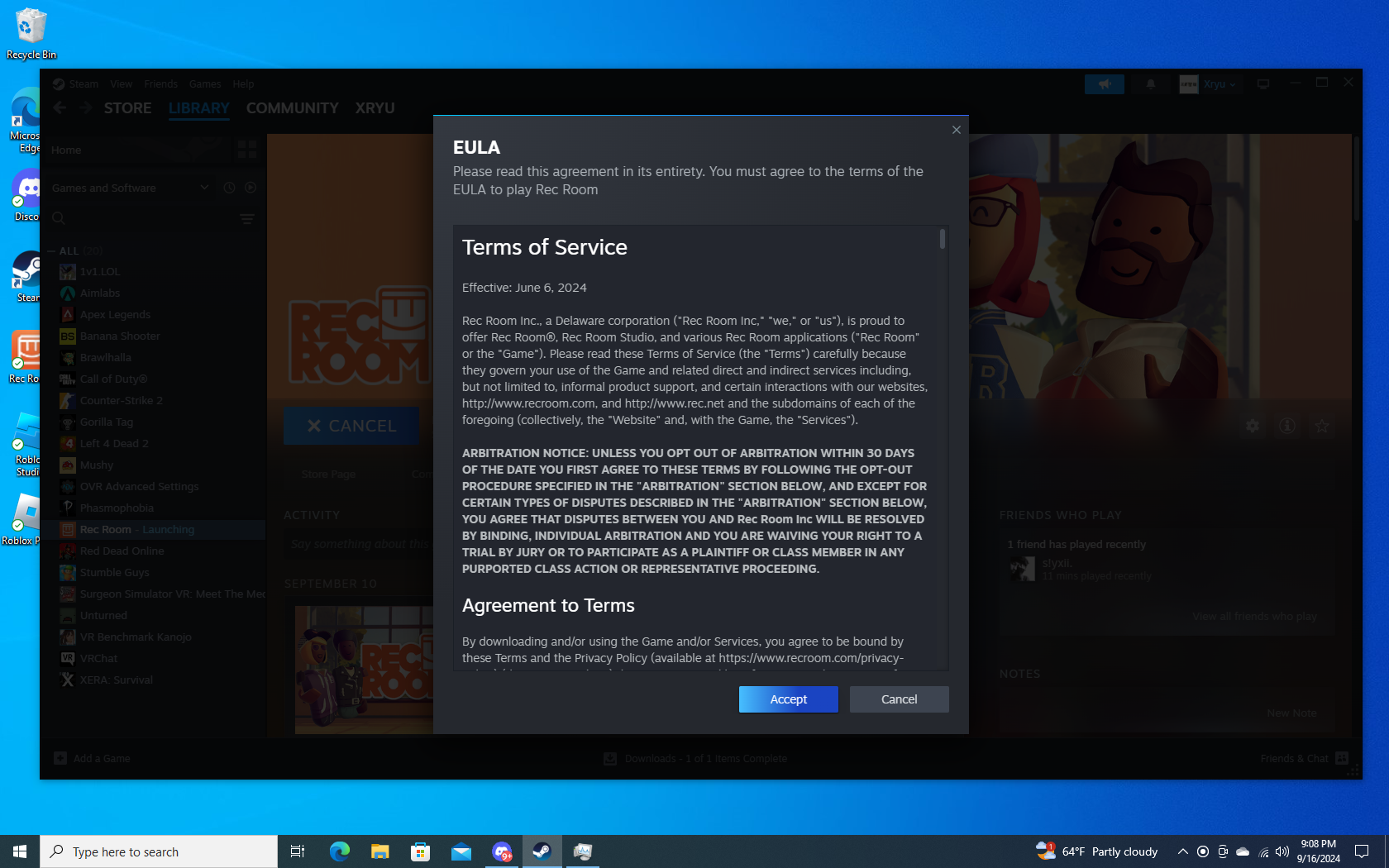This screenshot has height=868, width=1389.
Task: Open File Explorer from the taskbar
Action: [x=379, y=851]
